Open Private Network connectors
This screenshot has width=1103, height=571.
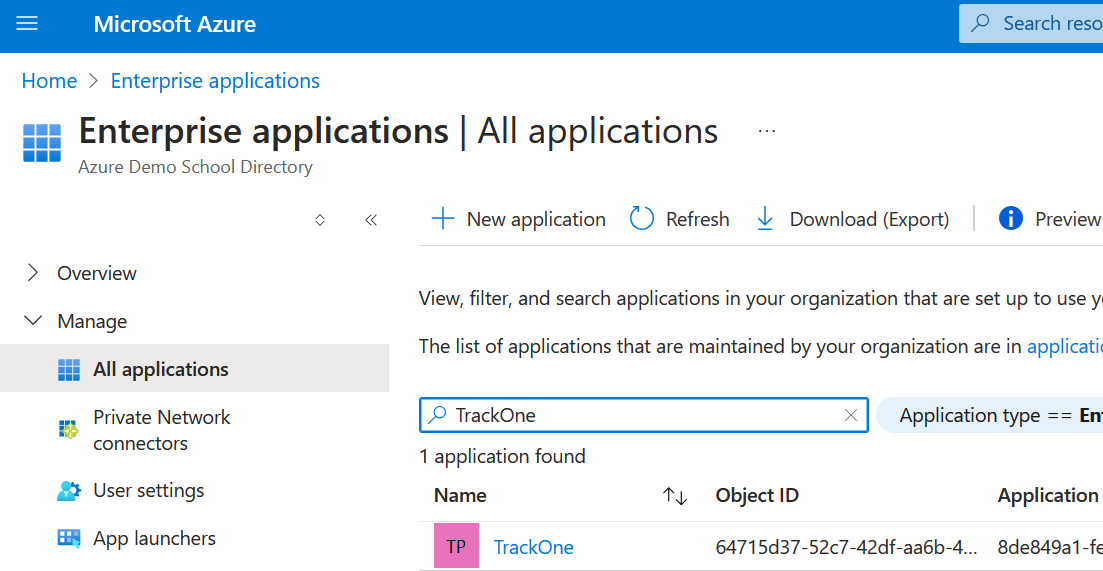[162, 430]
